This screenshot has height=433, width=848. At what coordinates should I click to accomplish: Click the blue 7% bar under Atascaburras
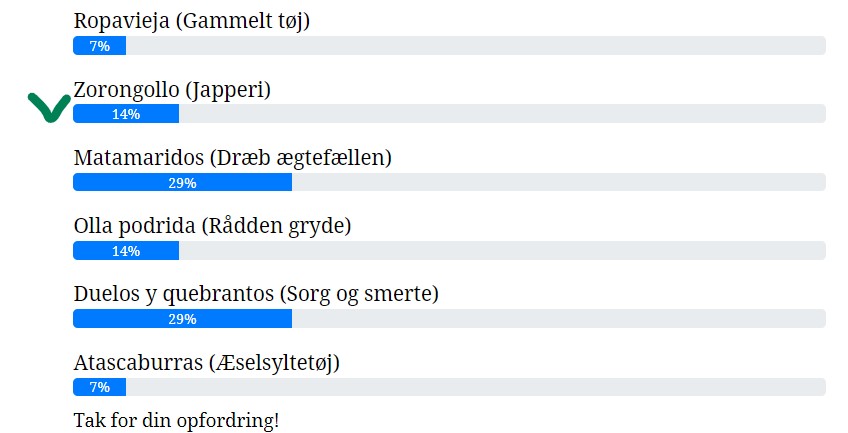coord(99,387)
